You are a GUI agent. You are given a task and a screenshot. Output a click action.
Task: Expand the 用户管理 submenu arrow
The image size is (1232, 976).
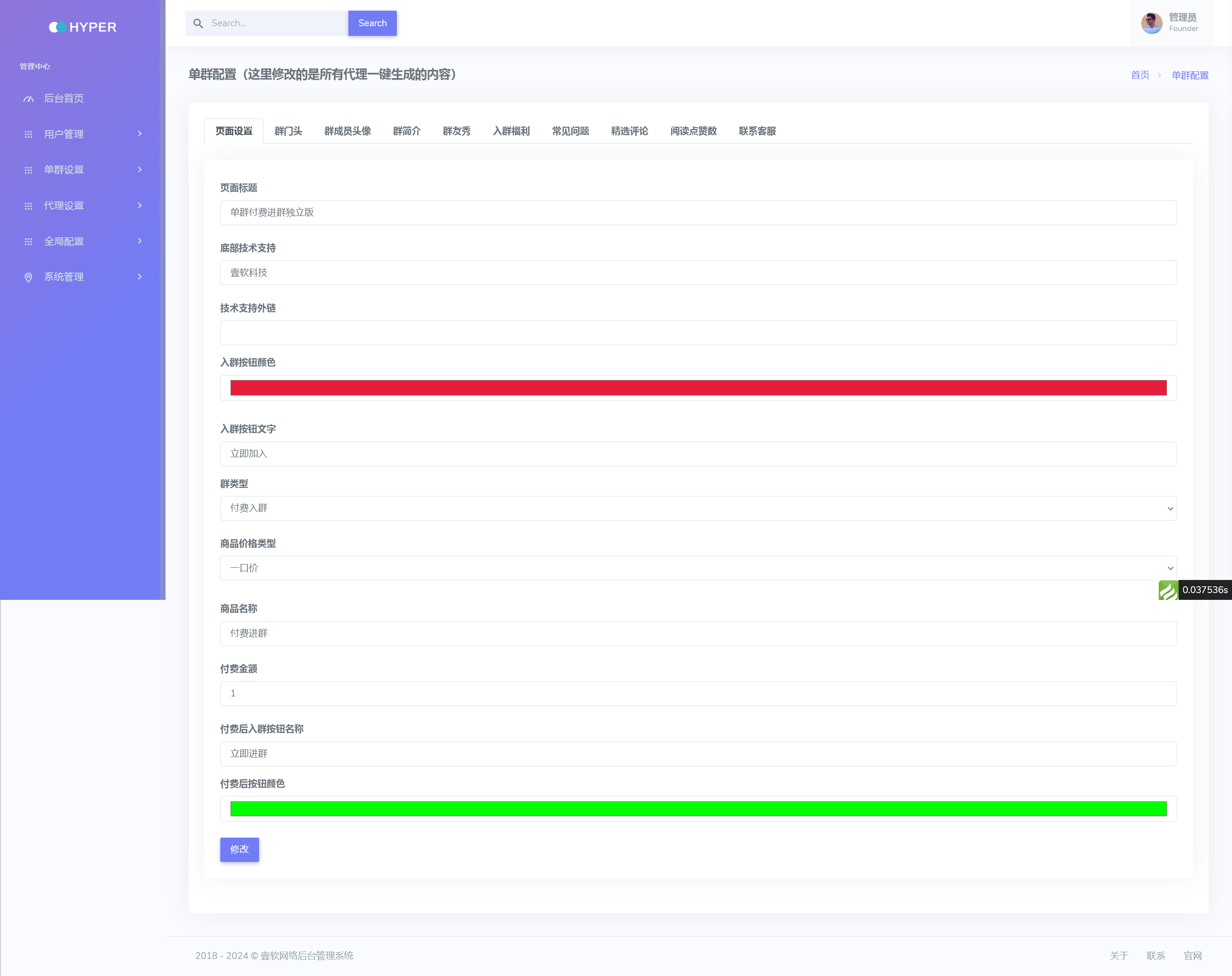pyautogui.click(x=139, y=134)
